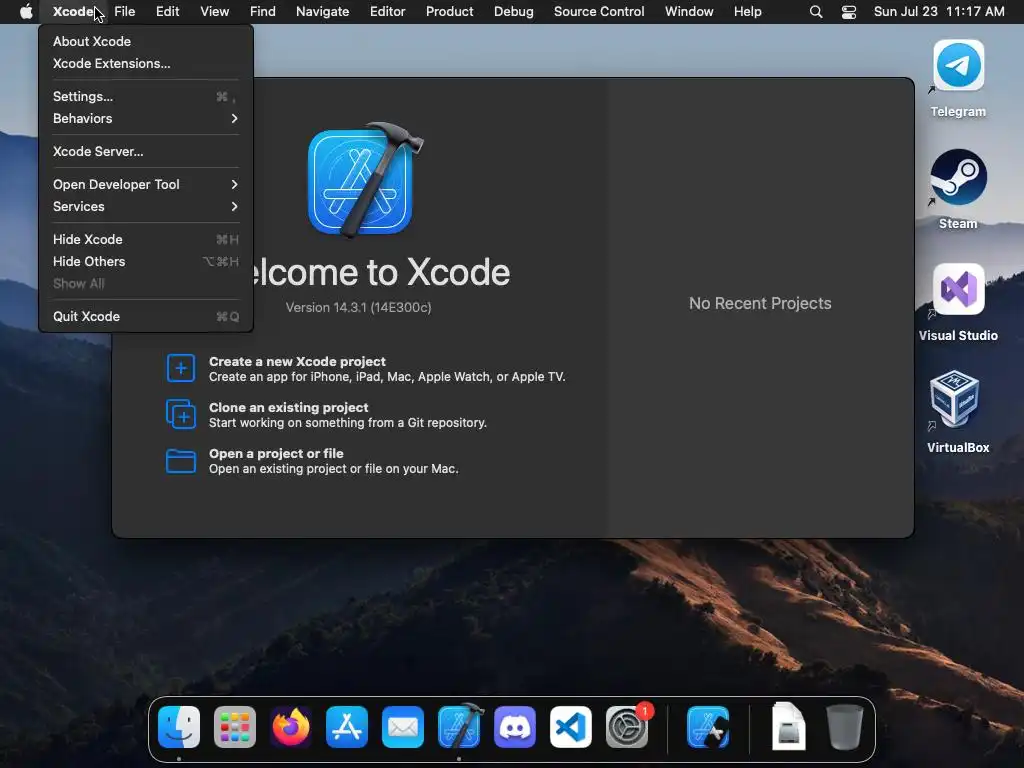Viewport: 1024px width, 768px height.
Task: Open the Find menu
Action: pos(263,11)
